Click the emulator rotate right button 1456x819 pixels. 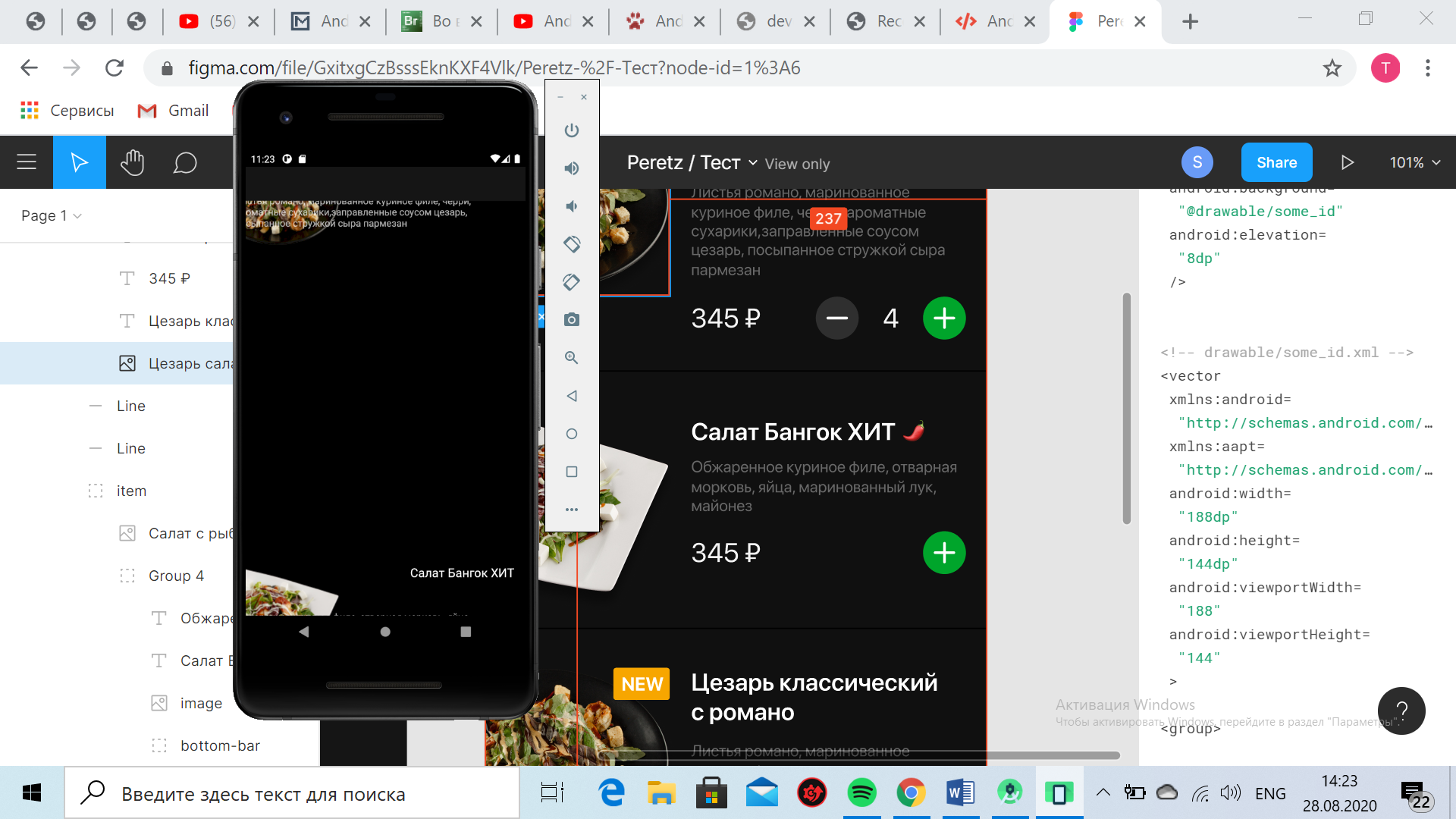point(572,282)
